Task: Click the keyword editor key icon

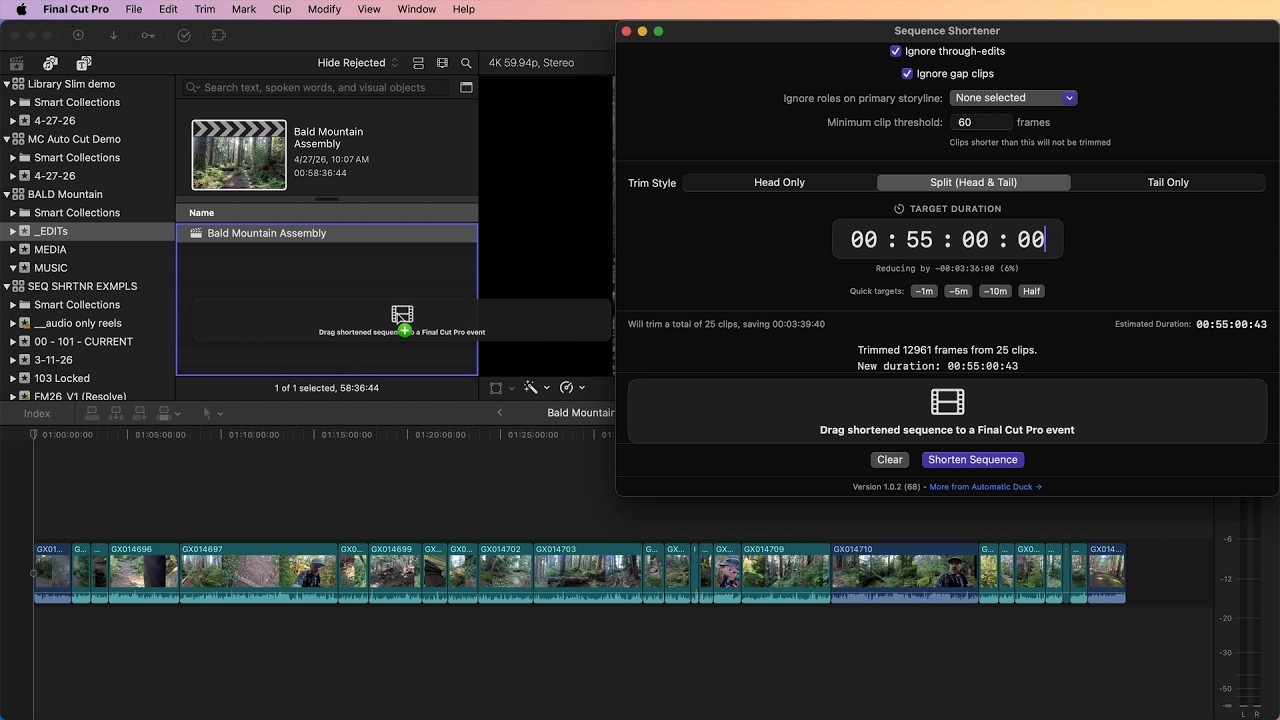Action: point(148,35)
